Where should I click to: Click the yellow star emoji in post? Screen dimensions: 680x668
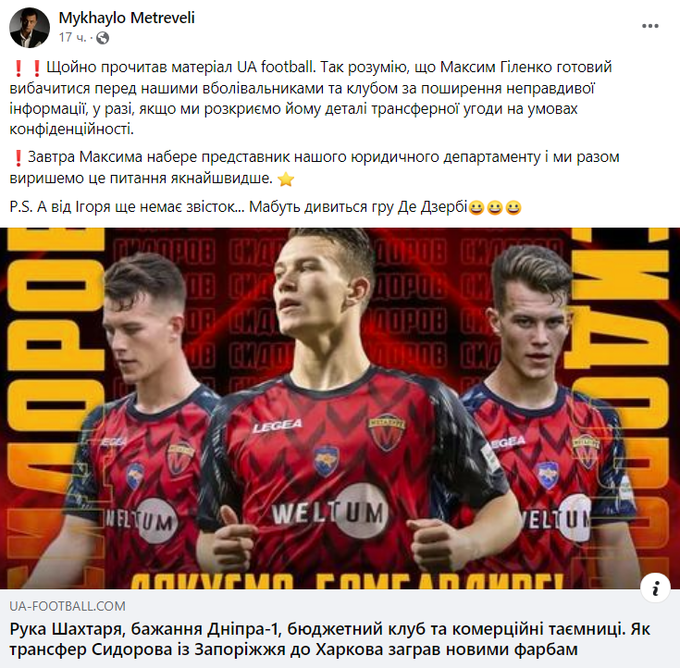pos(286,179)
